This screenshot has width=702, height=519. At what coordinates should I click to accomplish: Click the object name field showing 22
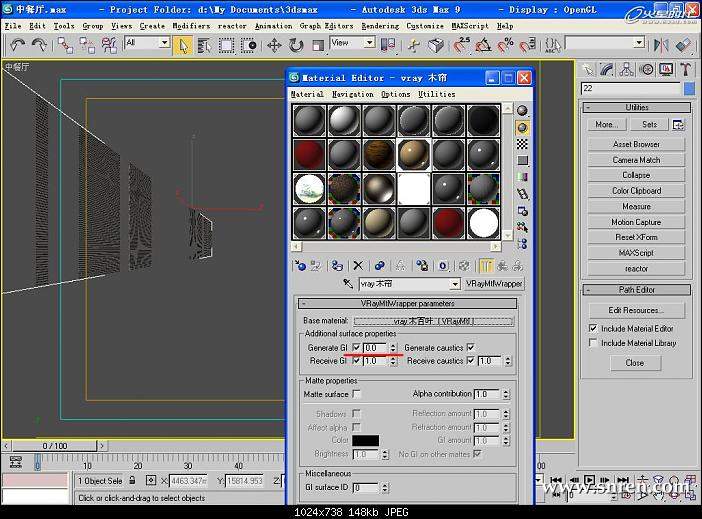[x=631, y=89]
